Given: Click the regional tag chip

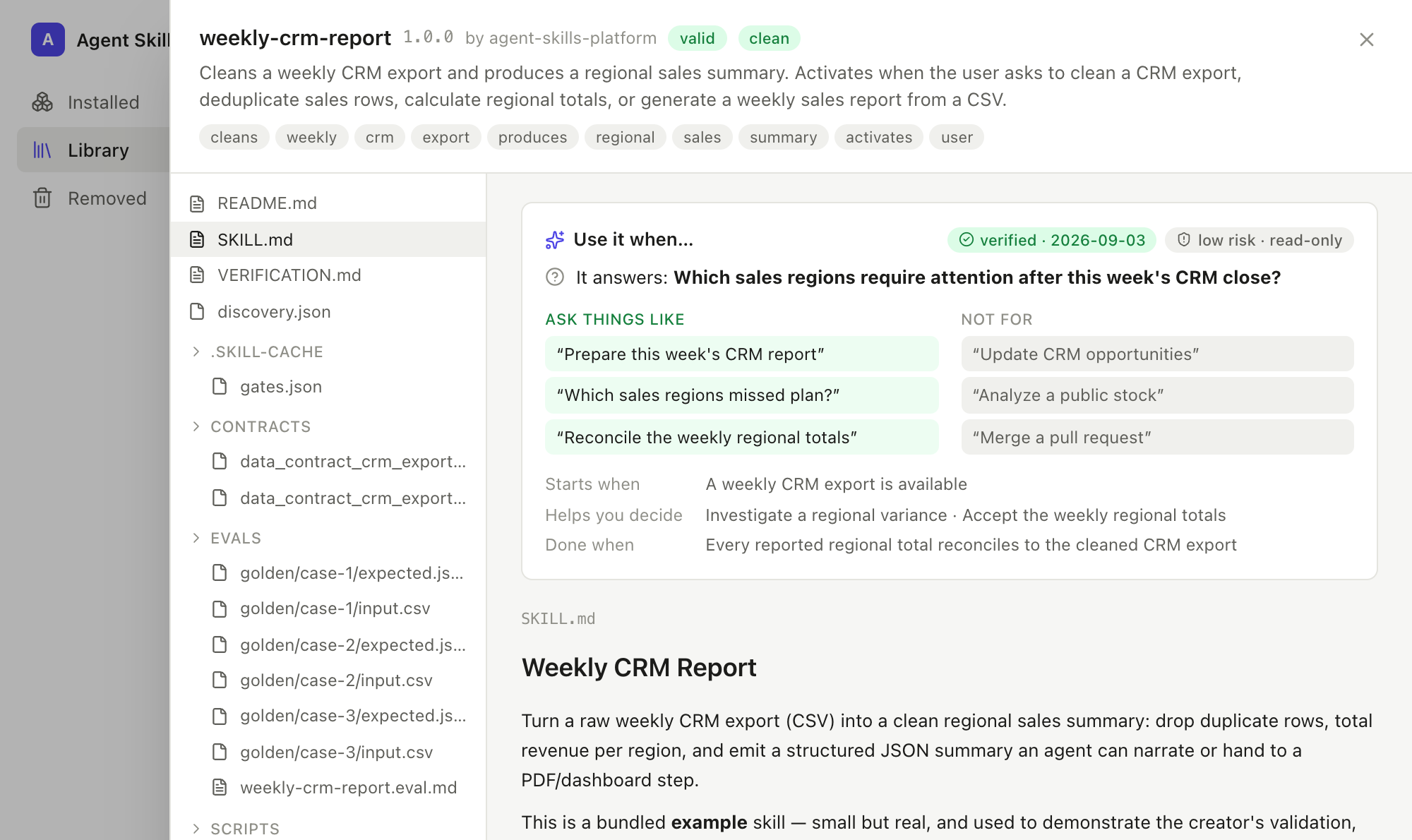Looking at the screenshot, I should [625, 137].
